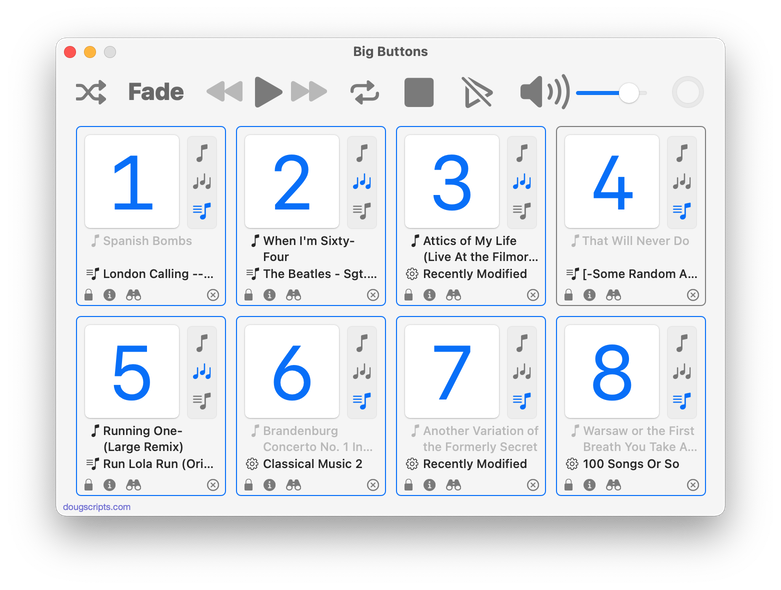This screenshot has width=781, height=590.
Task: Toggle lock on Attics of My Life card
Action: (x=408, y=295)
